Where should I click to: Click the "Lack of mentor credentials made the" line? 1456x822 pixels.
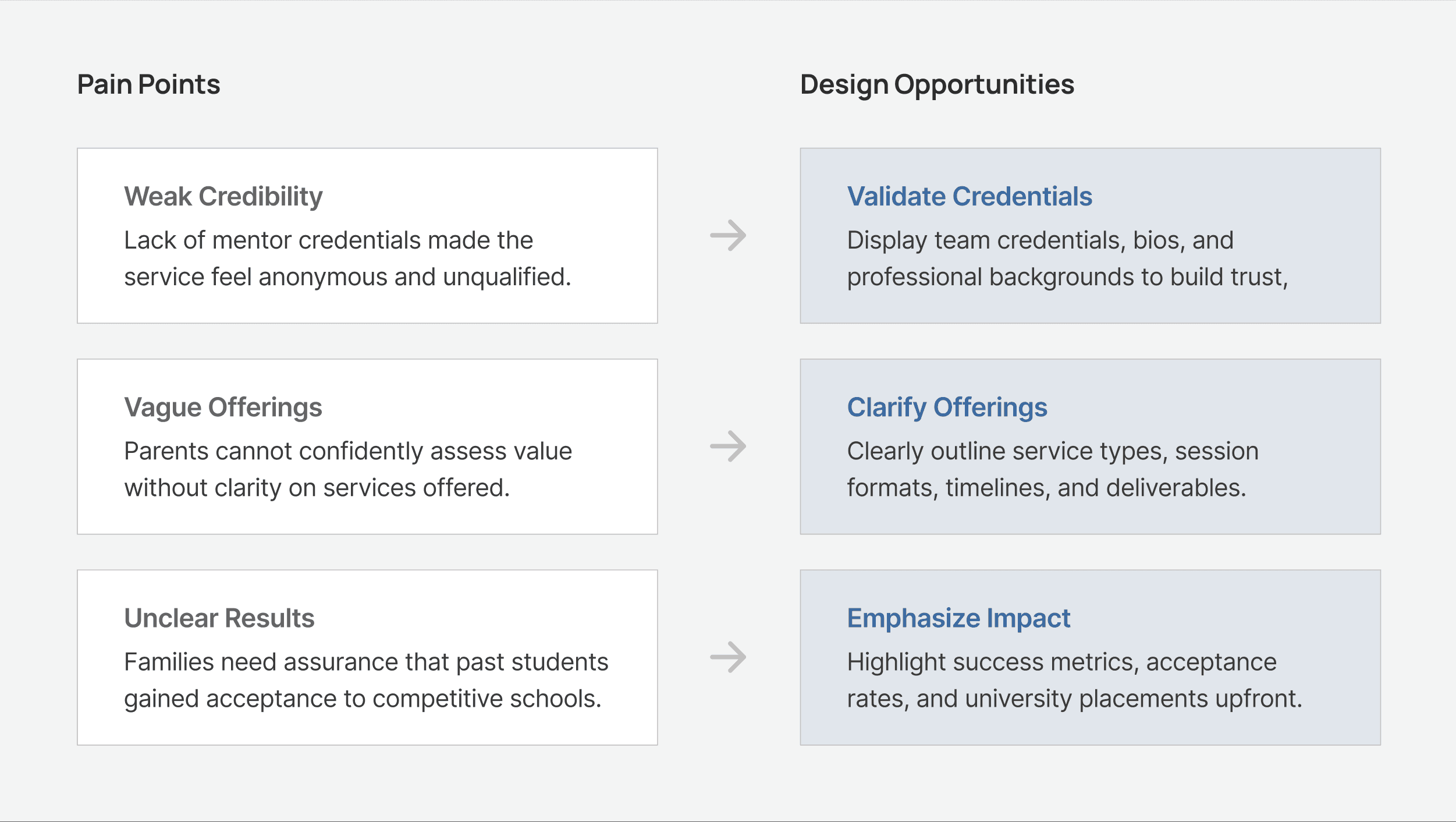328,240
